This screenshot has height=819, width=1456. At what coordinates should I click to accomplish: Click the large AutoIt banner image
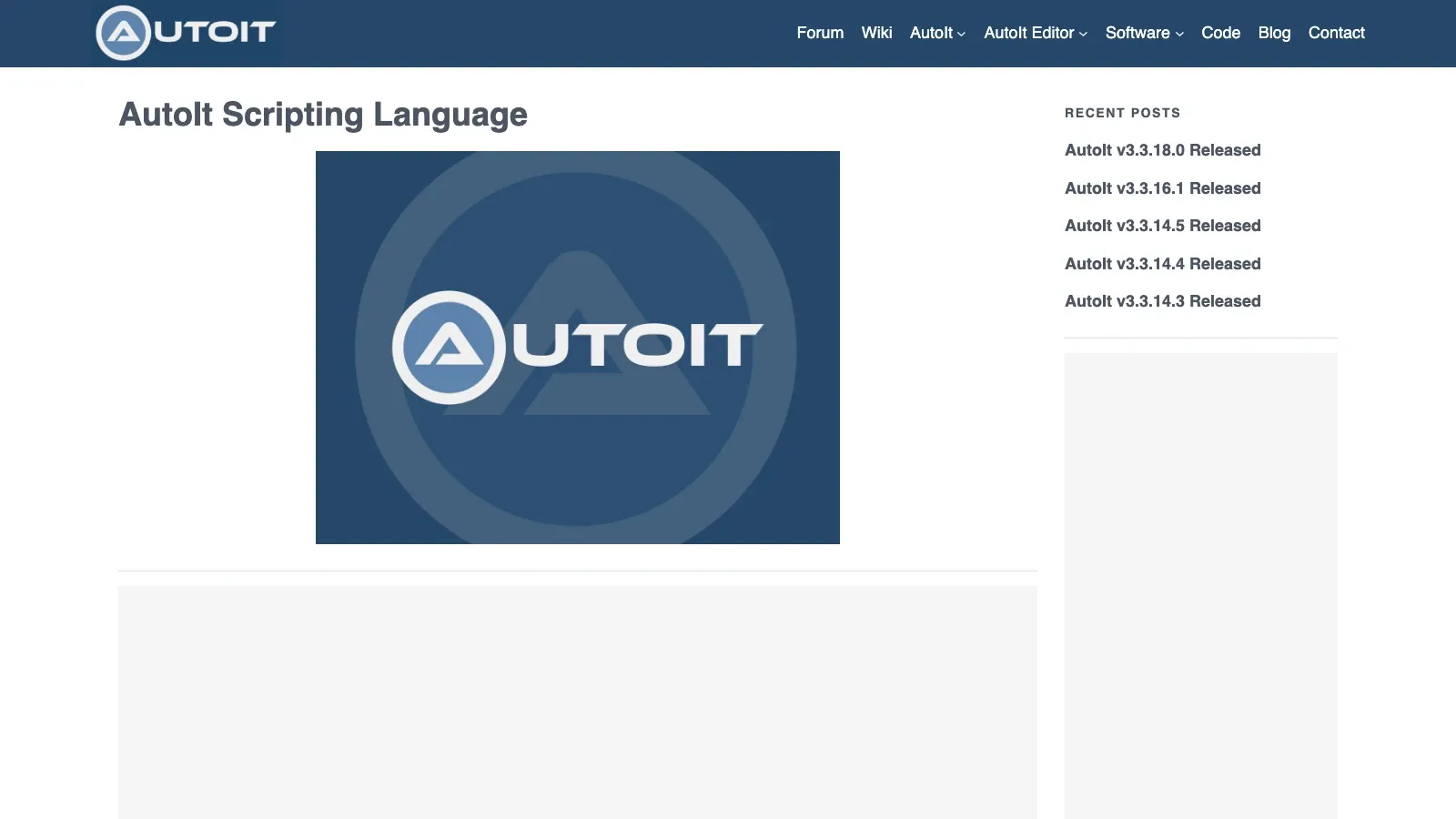coord(578,348)
